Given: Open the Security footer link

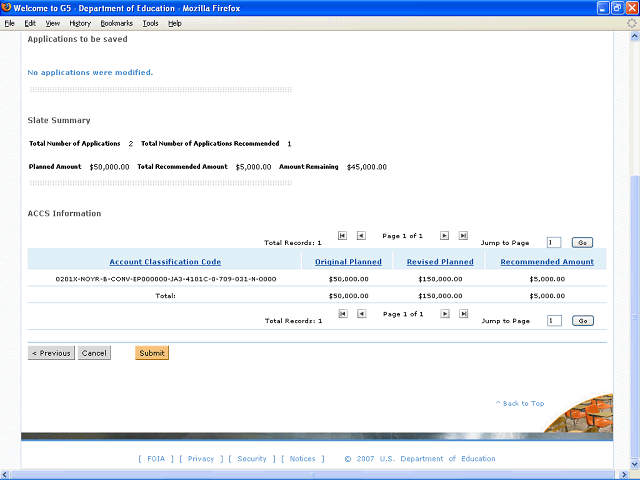Looking at the screenshot, I should (252, 459).
